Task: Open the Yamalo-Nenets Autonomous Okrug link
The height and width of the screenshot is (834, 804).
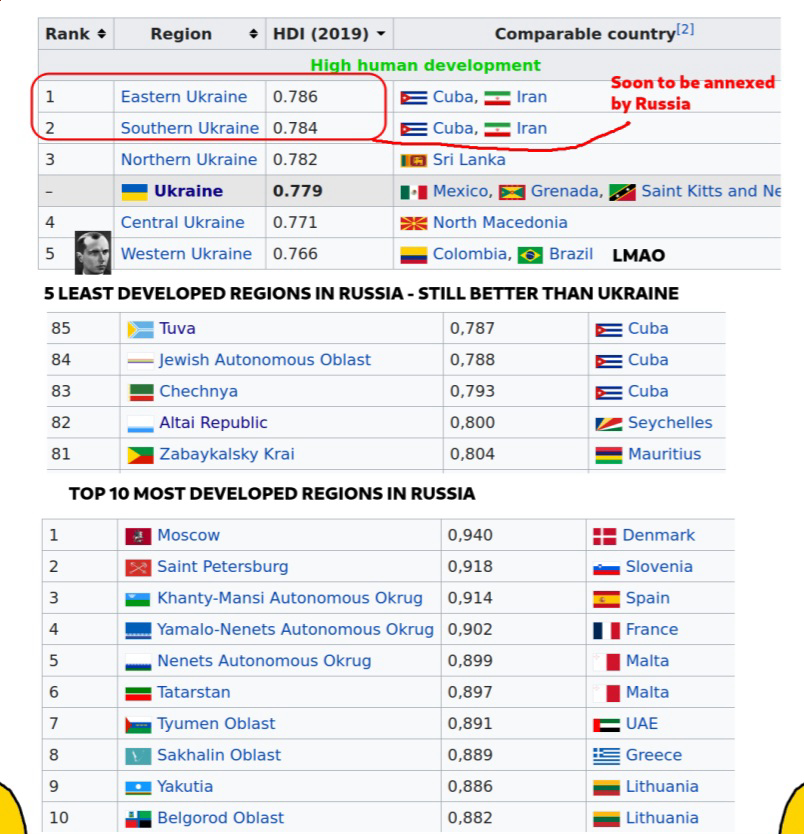Action: pos(295,629)
